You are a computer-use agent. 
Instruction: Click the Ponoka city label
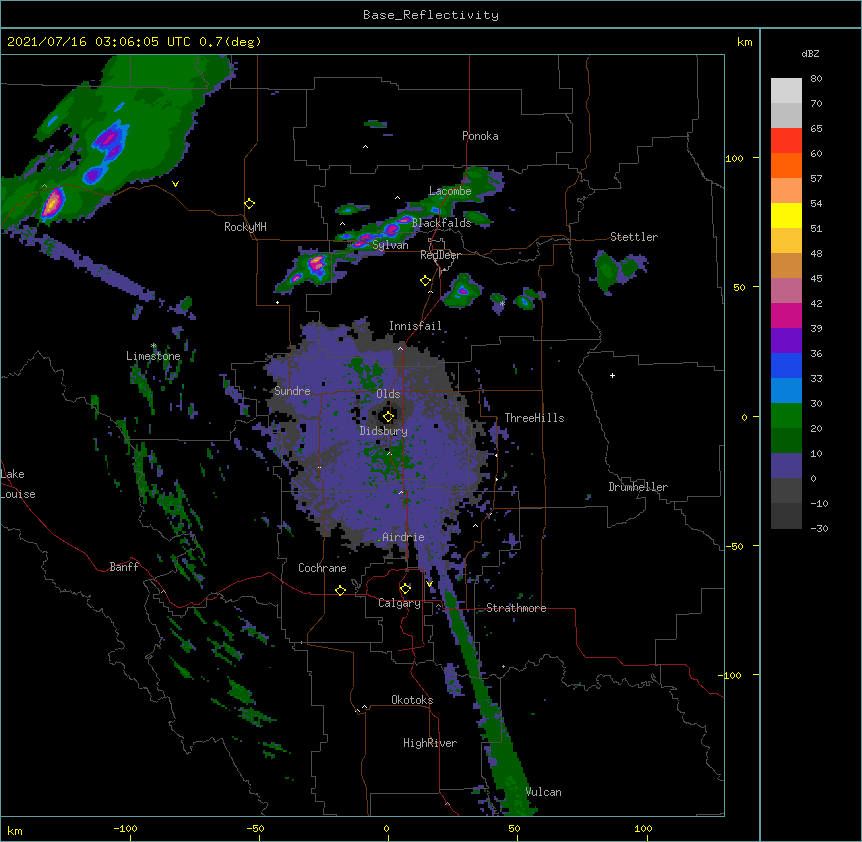tap(480, 136)
